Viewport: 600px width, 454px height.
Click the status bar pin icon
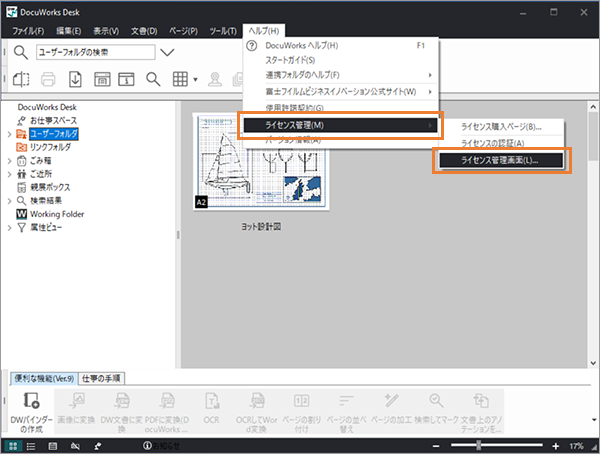(x=98, y=446)
